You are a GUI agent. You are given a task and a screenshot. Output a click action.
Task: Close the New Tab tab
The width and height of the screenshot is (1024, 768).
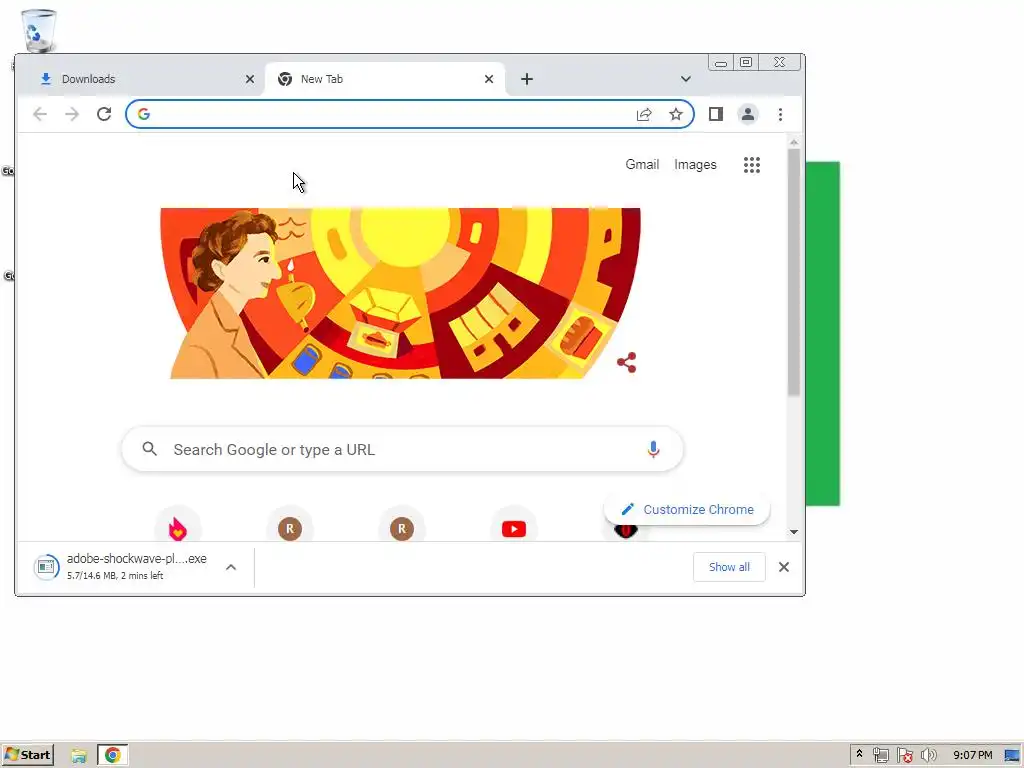point(488,79)
